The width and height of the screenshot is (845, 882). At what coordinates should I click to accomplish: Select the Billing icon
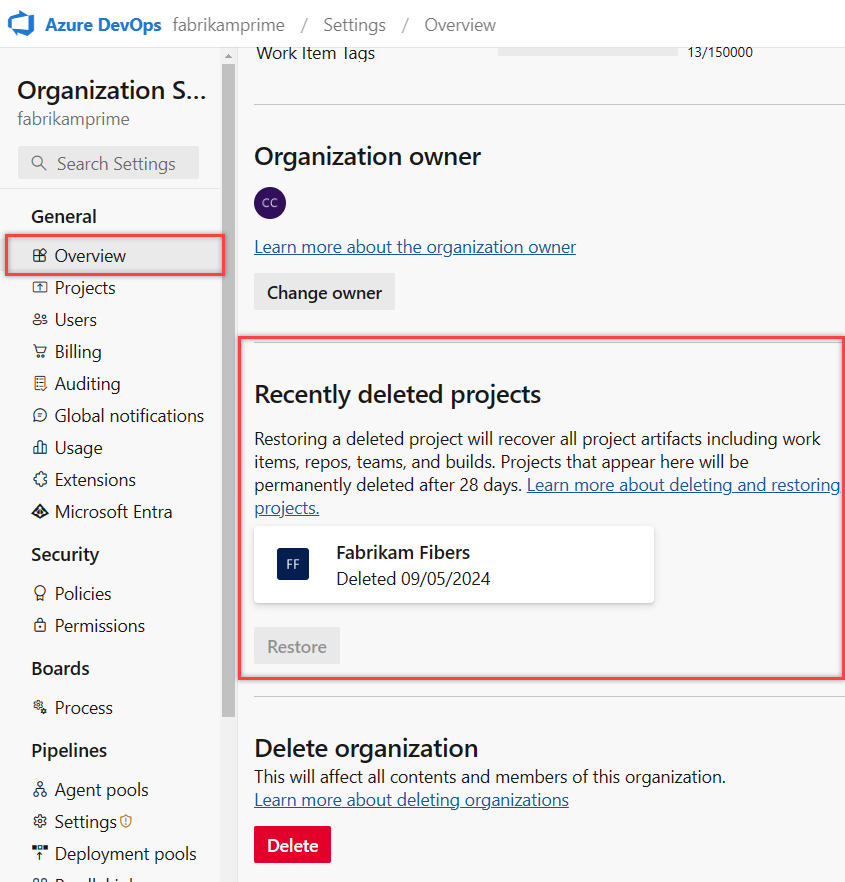[x=45, y=352]
